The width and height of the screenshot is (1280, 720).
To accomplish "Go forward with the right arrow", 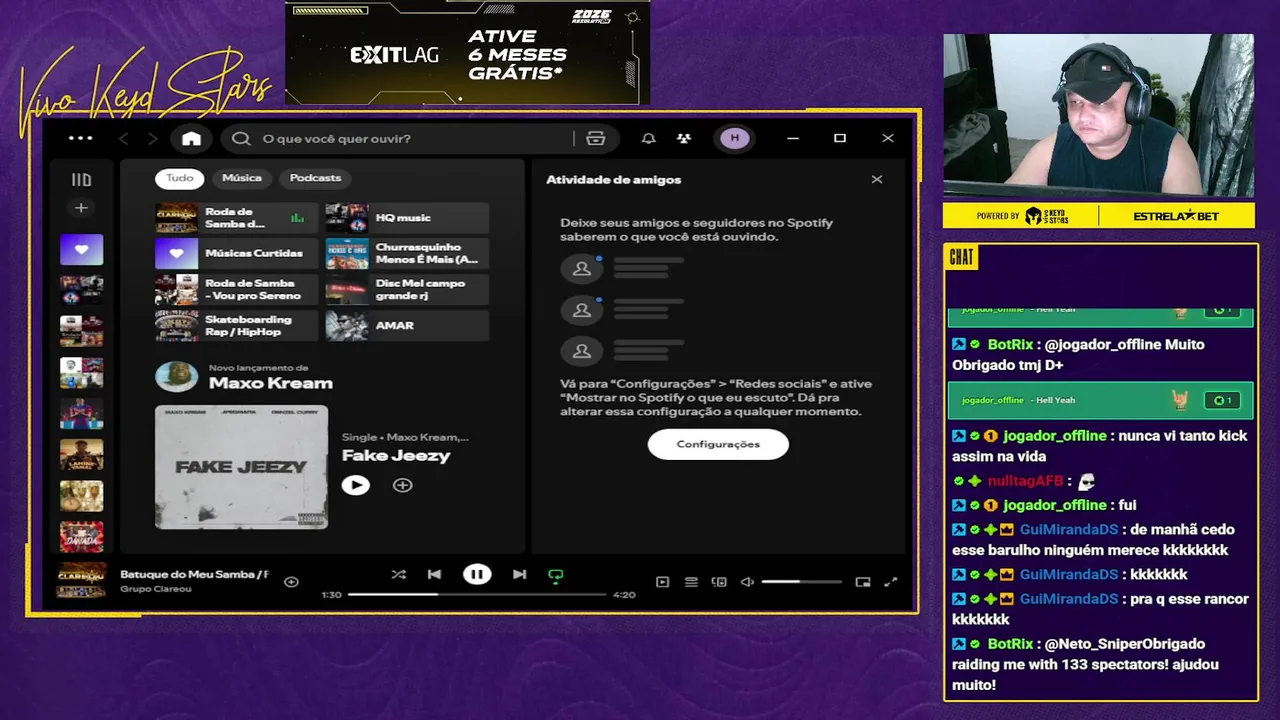I will coord(153,139).
